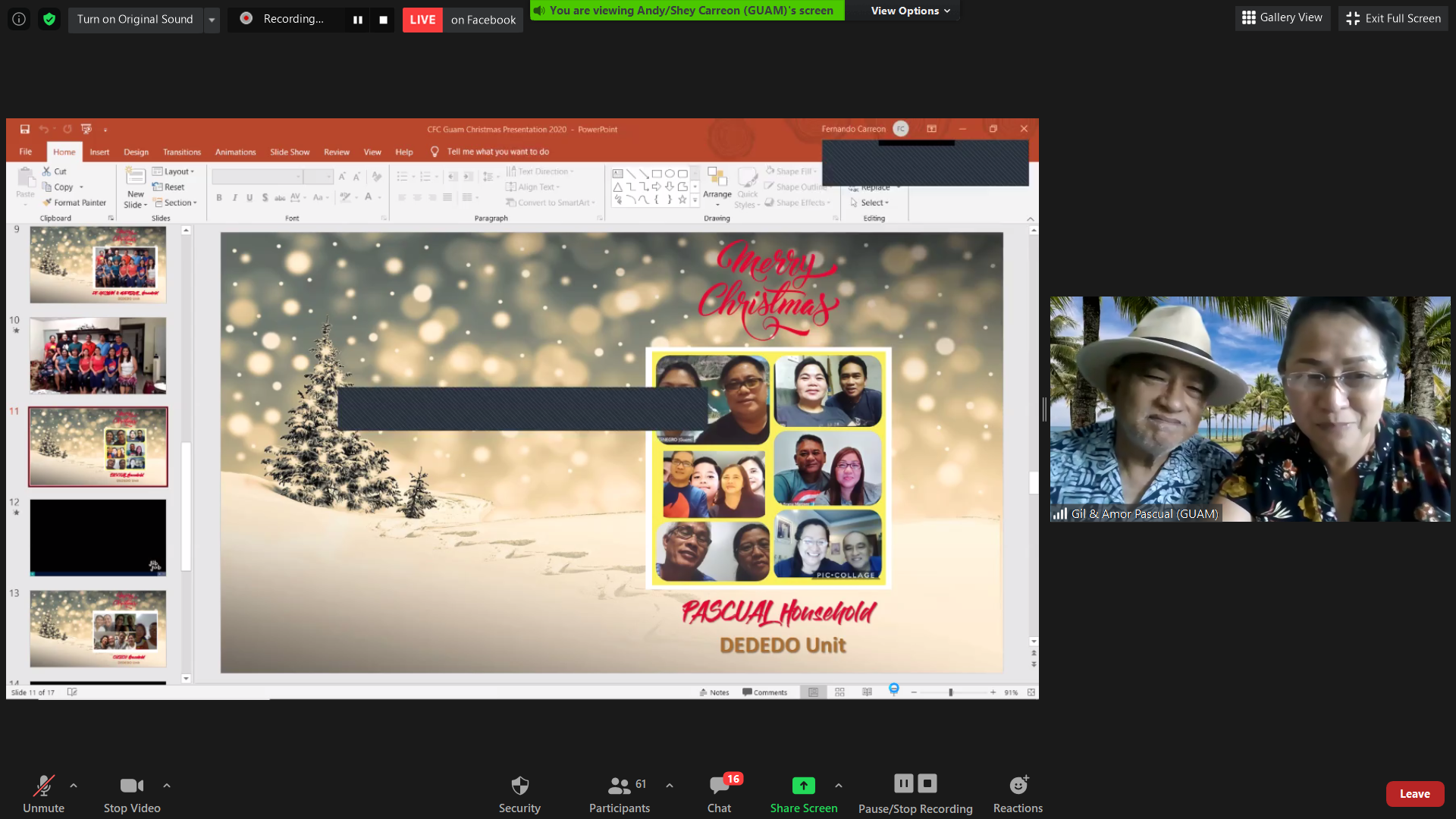The image size is (1456, 819).
Task: Expand the Participants options arrow
Action: 670,786
